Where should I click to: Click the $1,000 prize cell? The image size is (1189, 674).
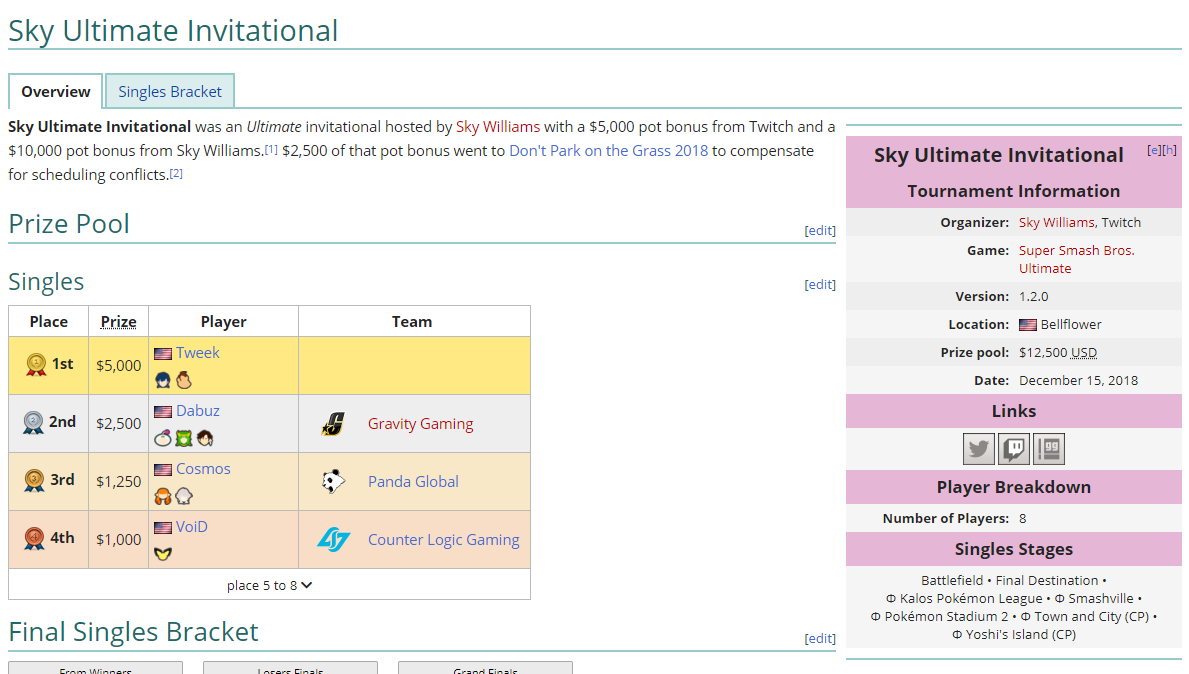118,540
